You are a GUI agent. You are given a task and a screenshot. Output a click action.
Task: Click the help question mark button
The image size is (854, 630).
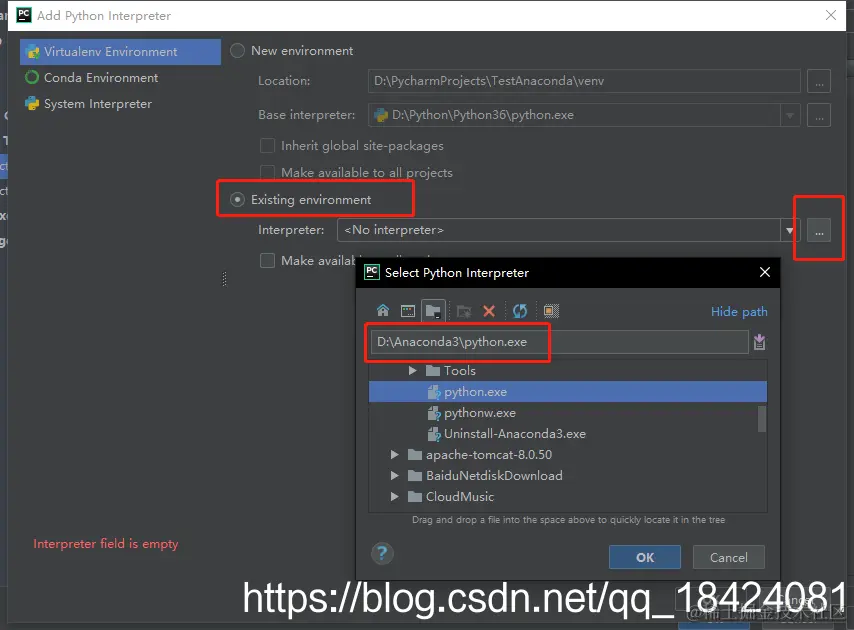tap(382, 554)
